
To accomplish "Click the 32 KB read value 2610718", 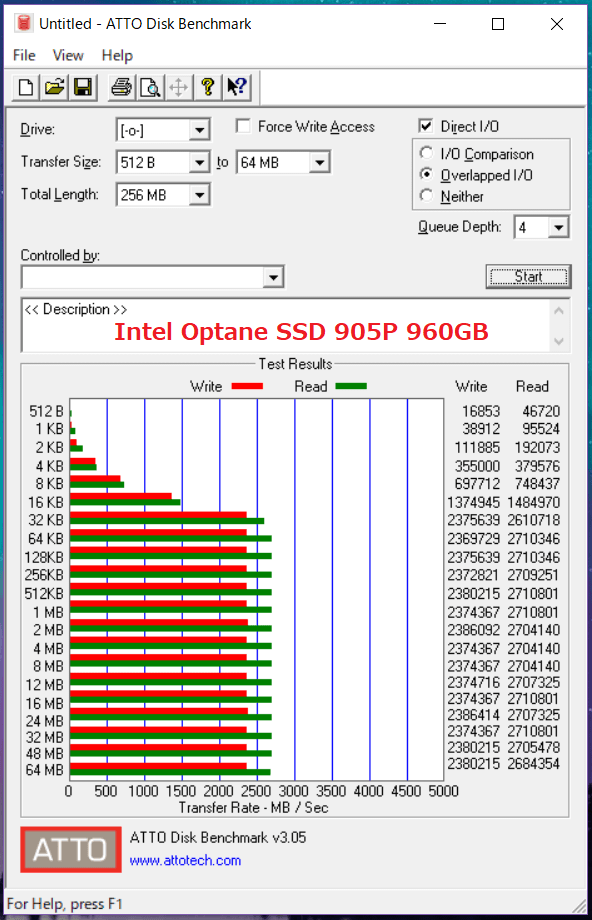I will click(533, 520).
